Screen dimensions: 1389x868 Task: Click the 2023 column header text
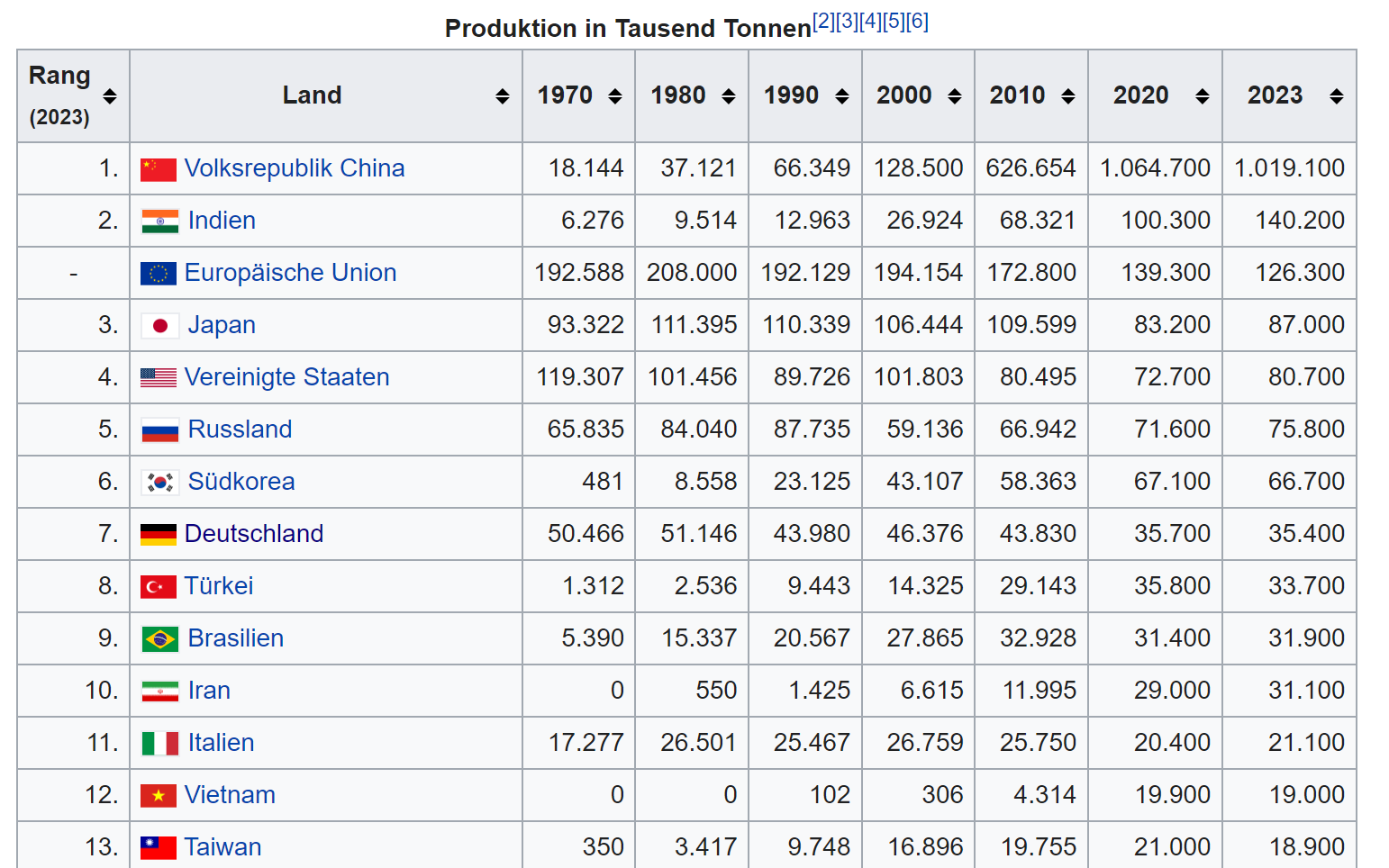(1276, 95)
